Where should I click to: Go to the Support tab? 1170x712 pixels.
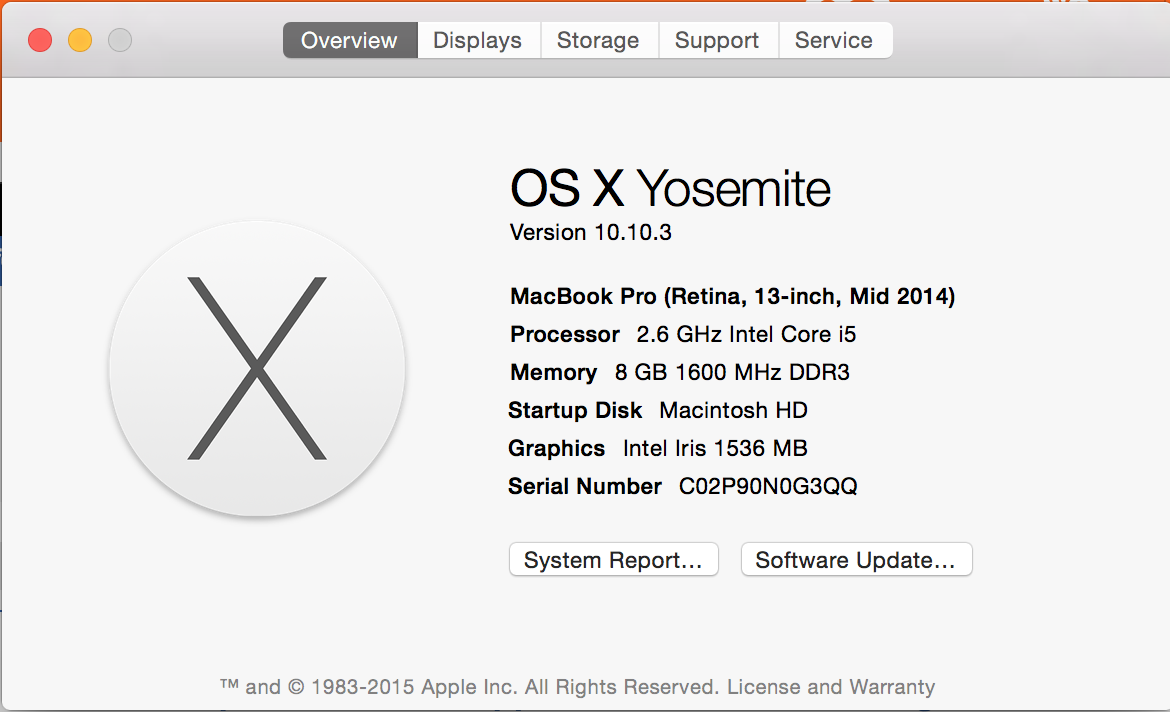717,41
